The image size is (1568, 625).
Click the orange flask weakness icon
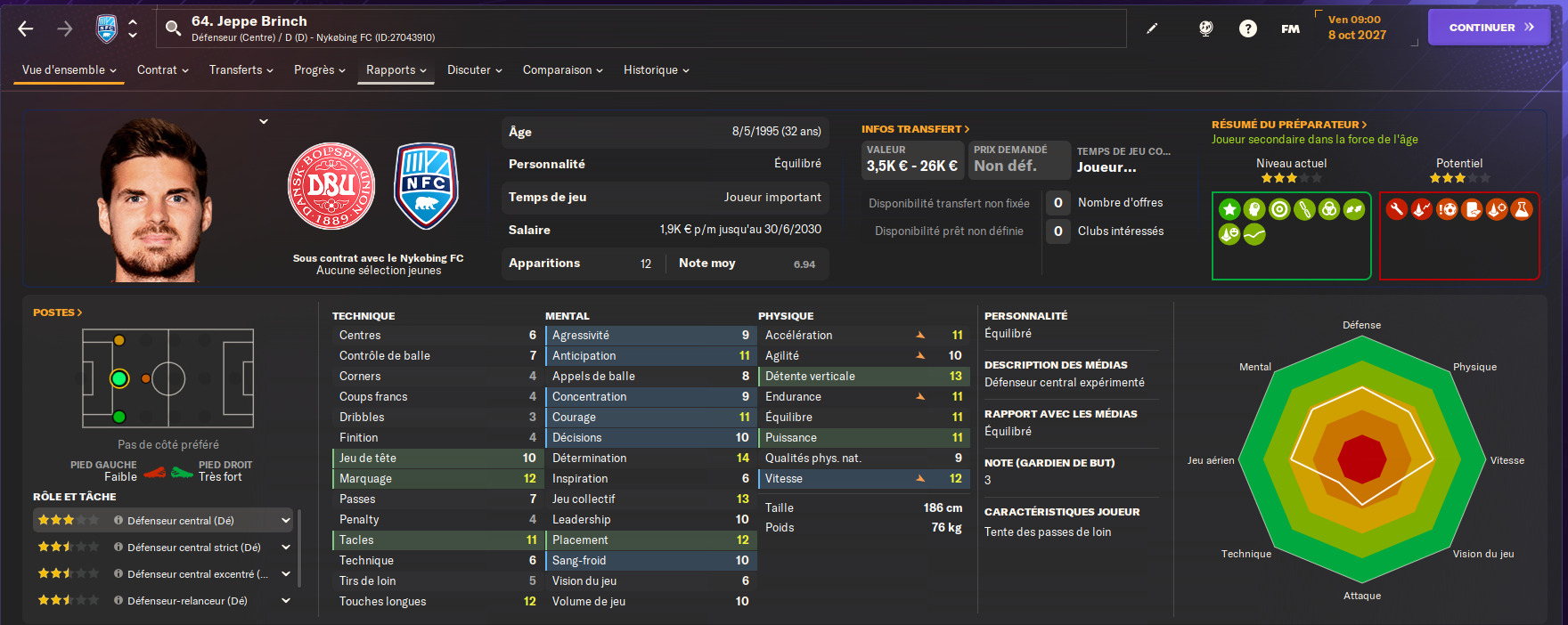point(1522,209)
